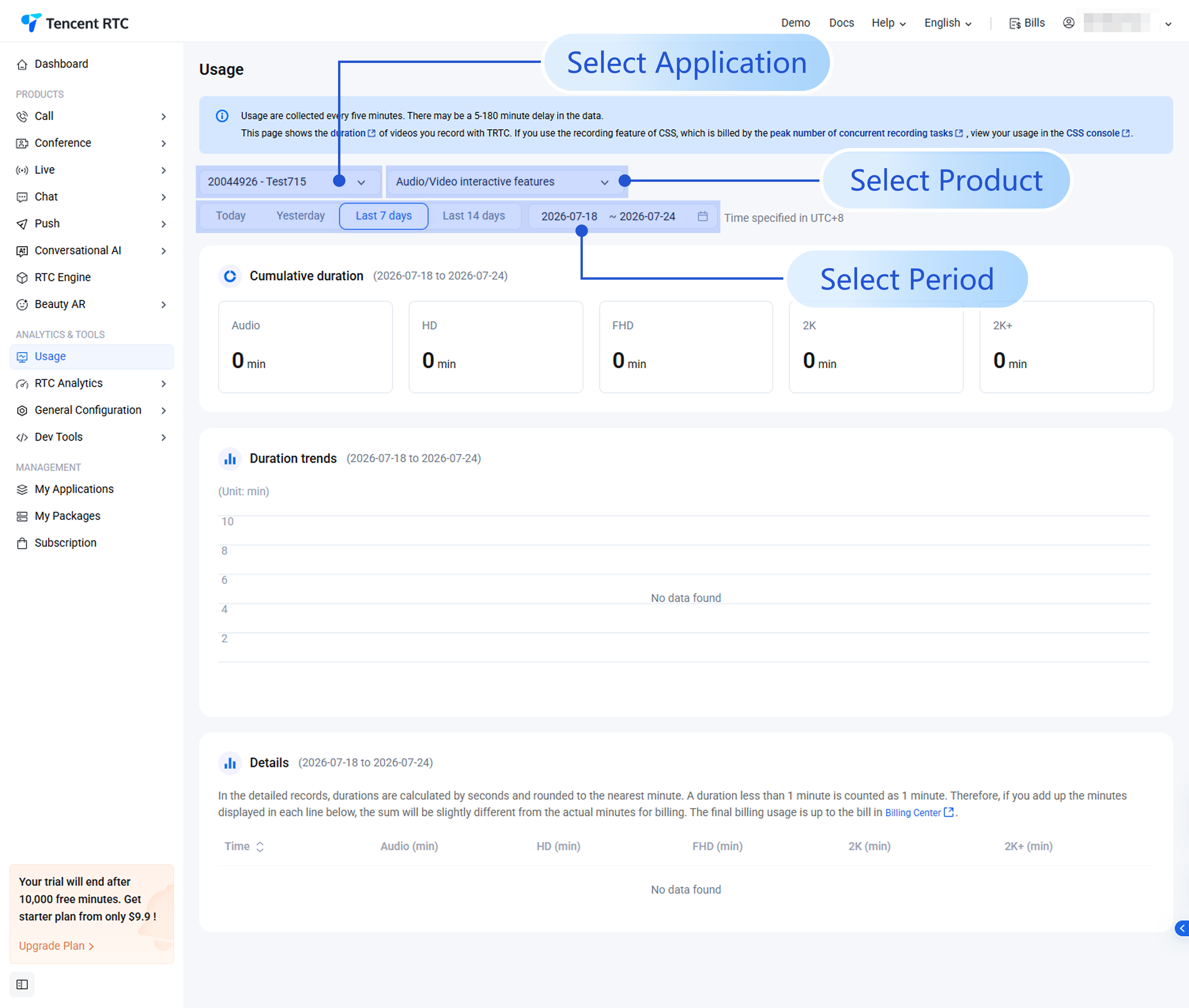Expand the RTC Analytics submenu chevron
This screenshot has height=1008, width=1189.
[x=163, y=384]
